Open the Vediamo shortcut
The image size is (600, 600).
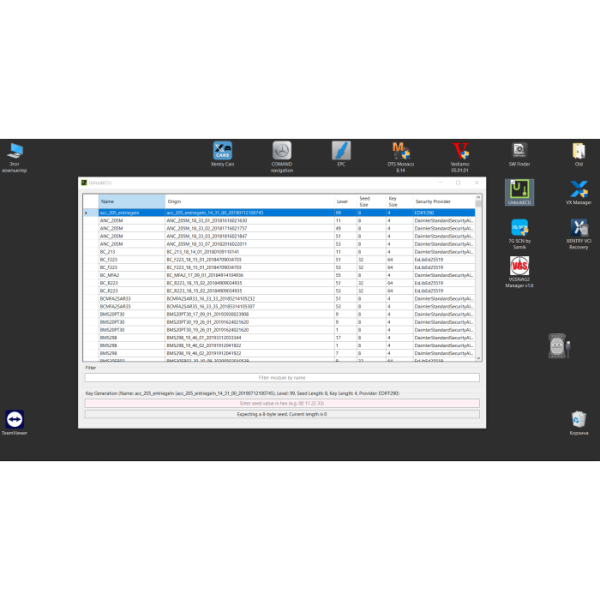pos(460,151)
